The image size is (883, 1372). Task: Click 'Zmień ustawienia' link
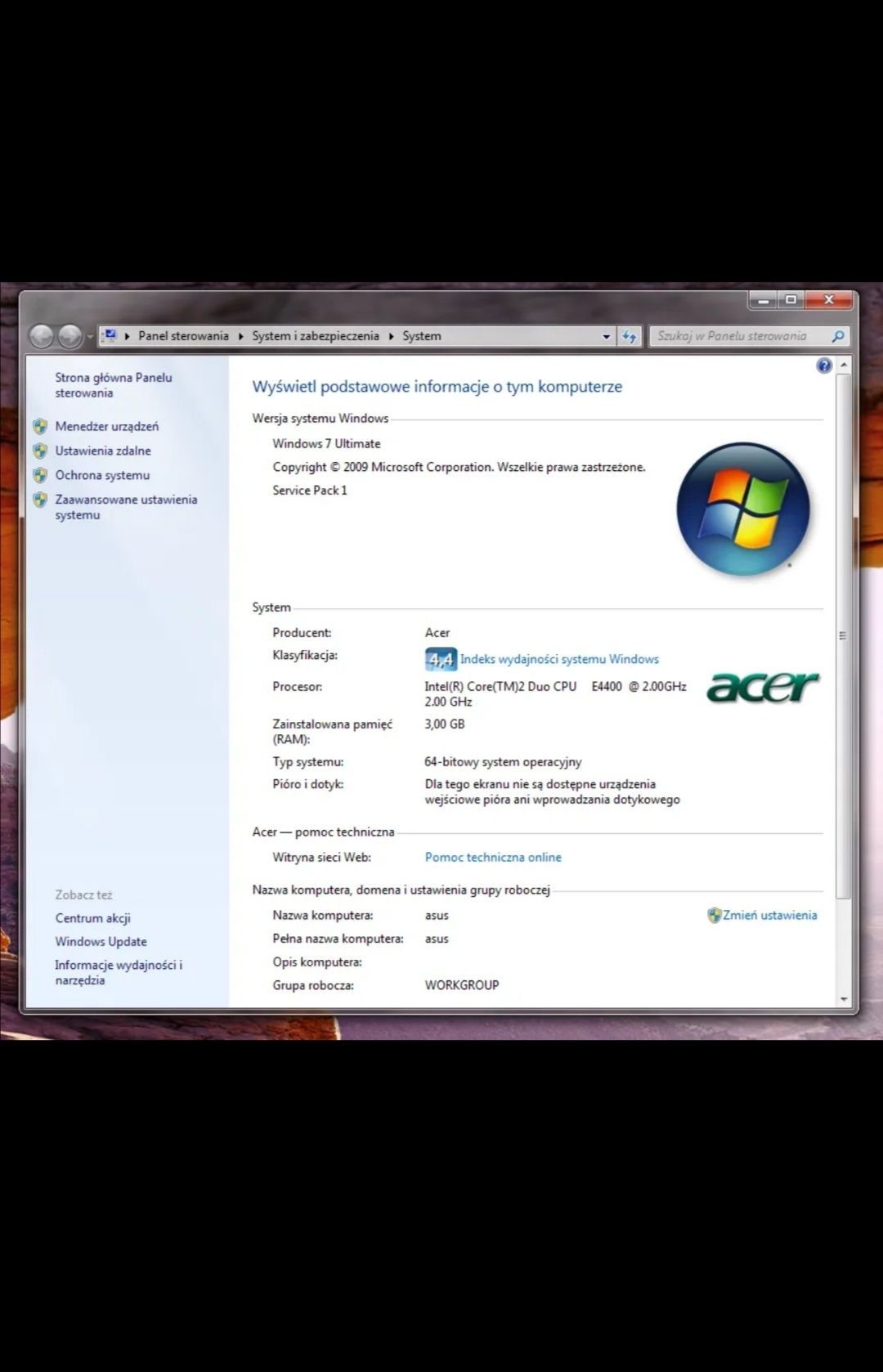click(769, 915)
